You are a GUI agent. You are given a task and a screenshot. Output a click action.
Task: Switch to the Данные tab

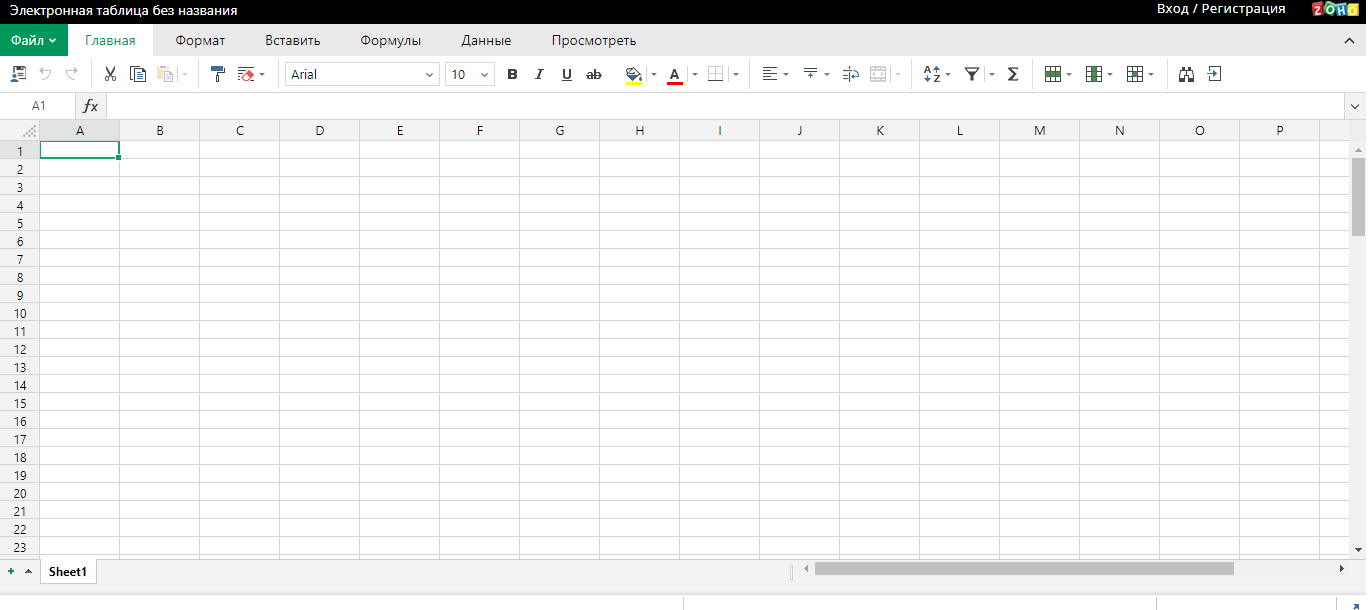coord(486,41)
